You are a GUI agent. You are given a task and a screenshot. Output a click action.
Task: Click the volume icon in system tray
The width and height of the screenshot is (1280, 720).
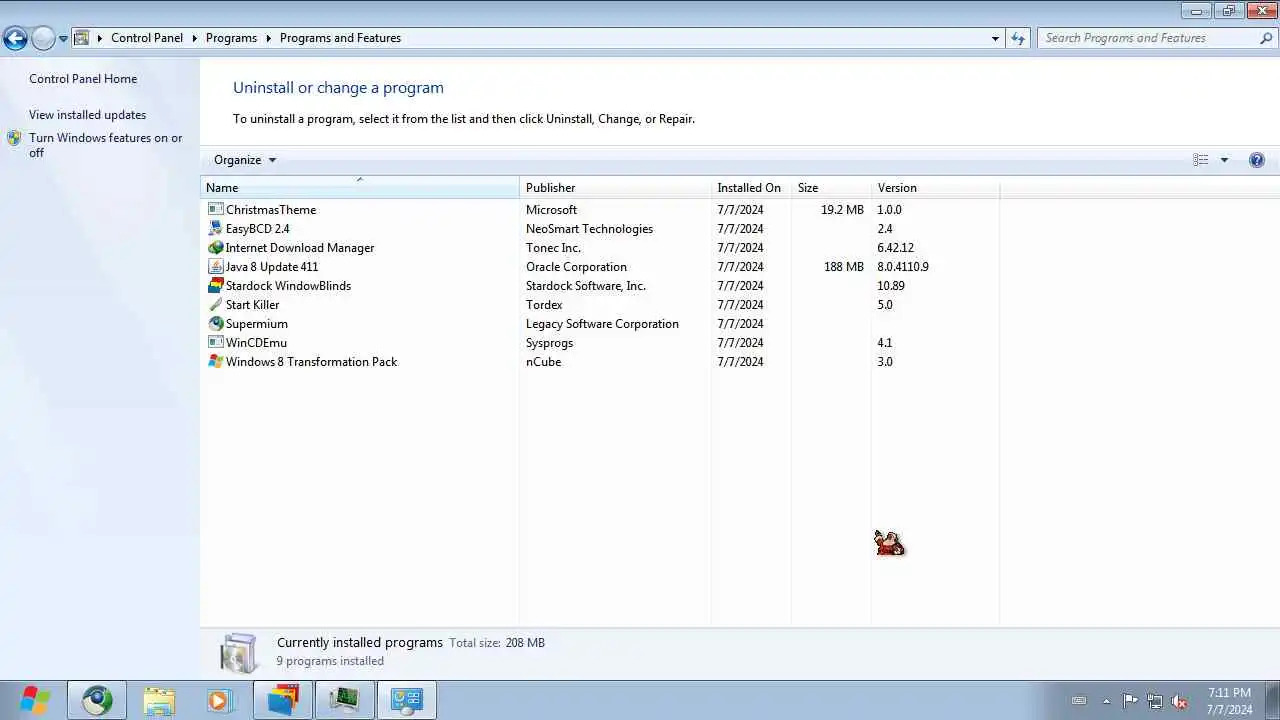pyautogui.click(x=1179, y=701)
